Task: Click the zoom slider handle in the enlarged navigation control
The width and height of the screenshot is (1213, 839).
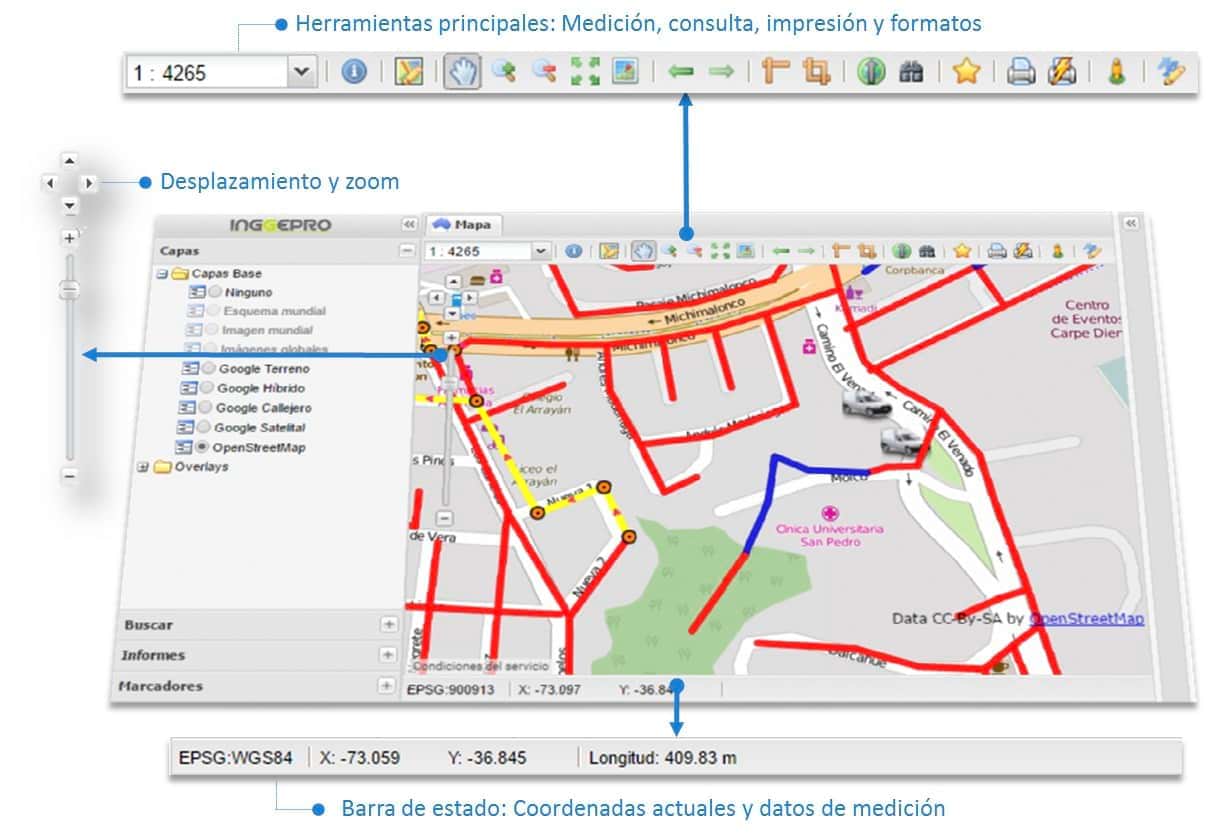Action: (x=69, y=289)
